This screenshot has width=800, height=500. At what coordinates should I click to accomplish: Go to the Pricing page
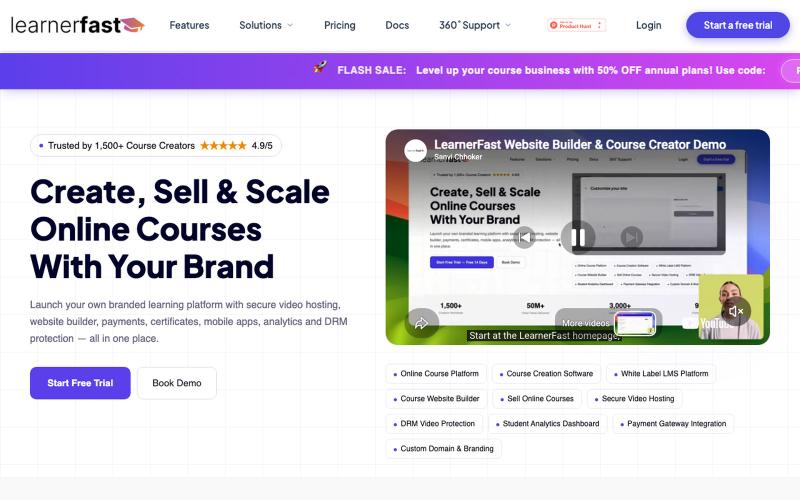(340, 25)
